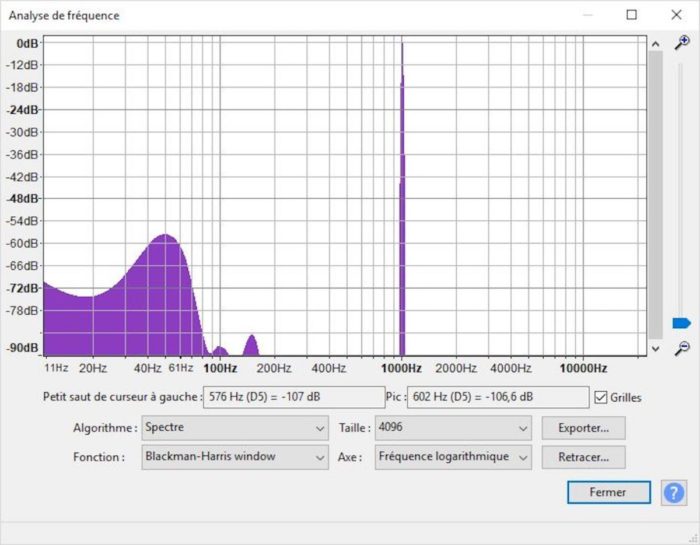Click the scrollbar up arrow
700x545 pixels.
pyautogui.click(x=655, y=44)
